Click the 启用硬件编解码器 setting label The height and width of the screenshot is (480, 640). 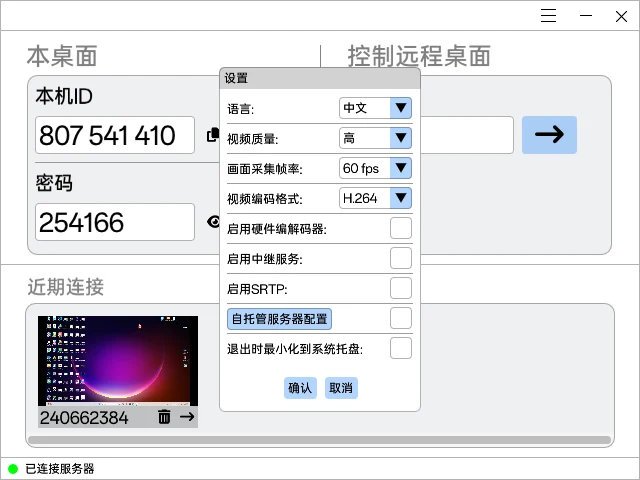tap(277, 229)
